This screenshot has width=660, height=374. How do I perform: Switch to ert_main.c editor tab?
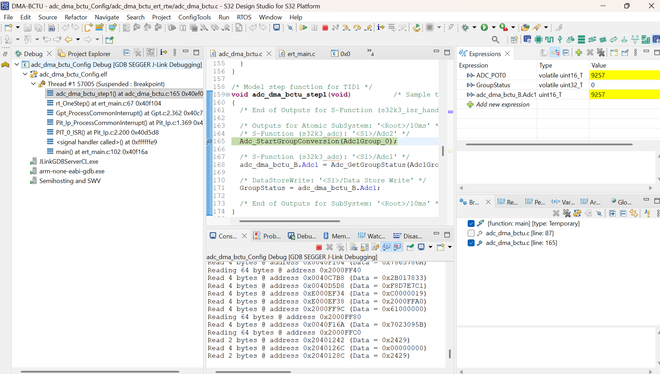(x=297, y=53)
